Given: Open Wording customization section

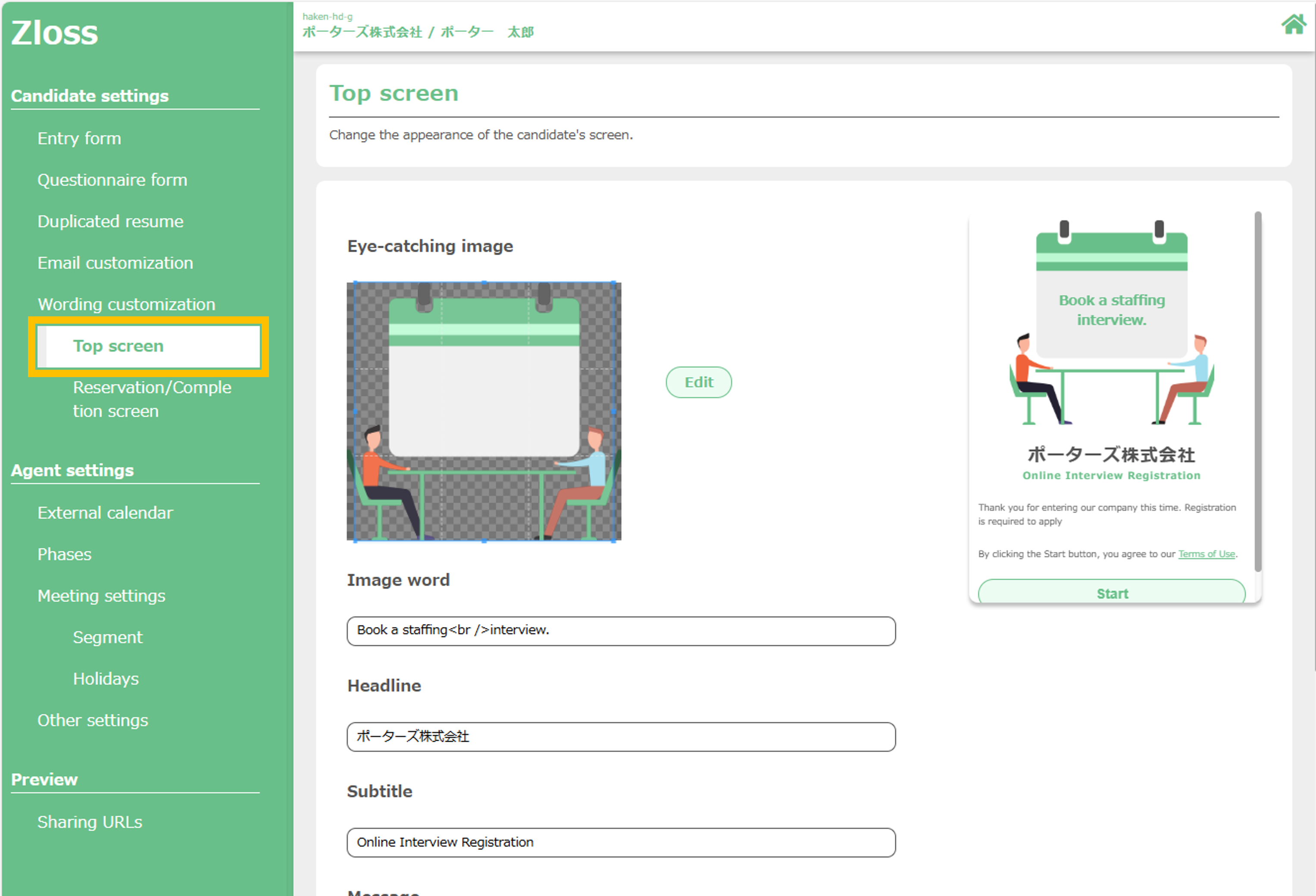Looking at the screenshot, I should [x=126, y=305].
